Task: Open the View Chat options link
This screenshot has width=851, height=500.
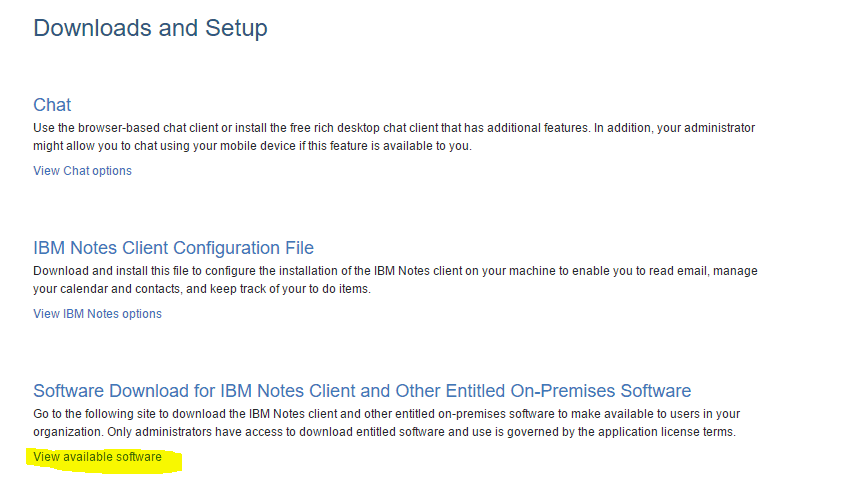Action: (x=82, y=171)
